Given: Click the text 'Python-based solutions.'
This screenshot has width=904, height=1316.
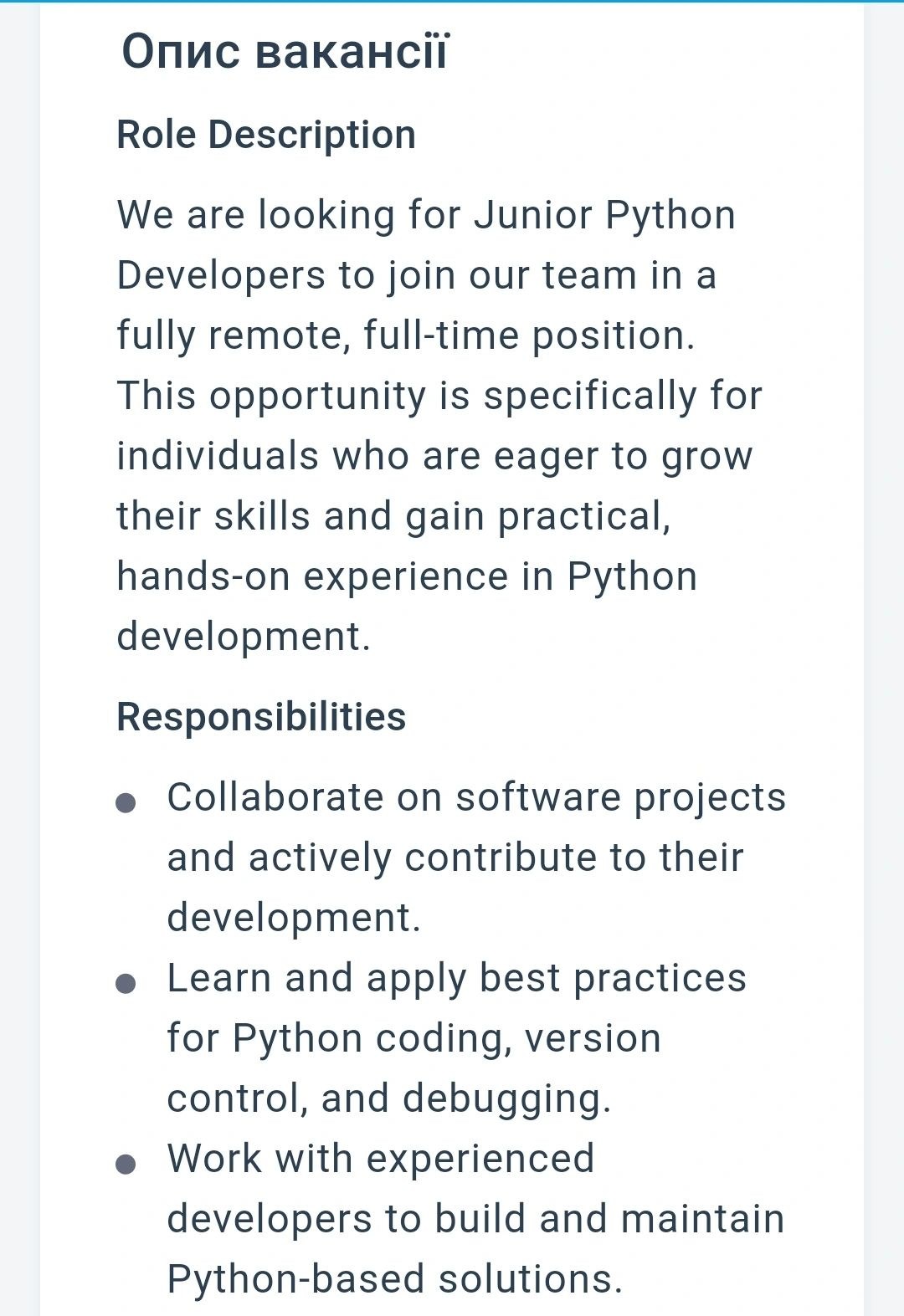Looking at the screenshot, I should pyautogui.click(x=395, y=1279).
